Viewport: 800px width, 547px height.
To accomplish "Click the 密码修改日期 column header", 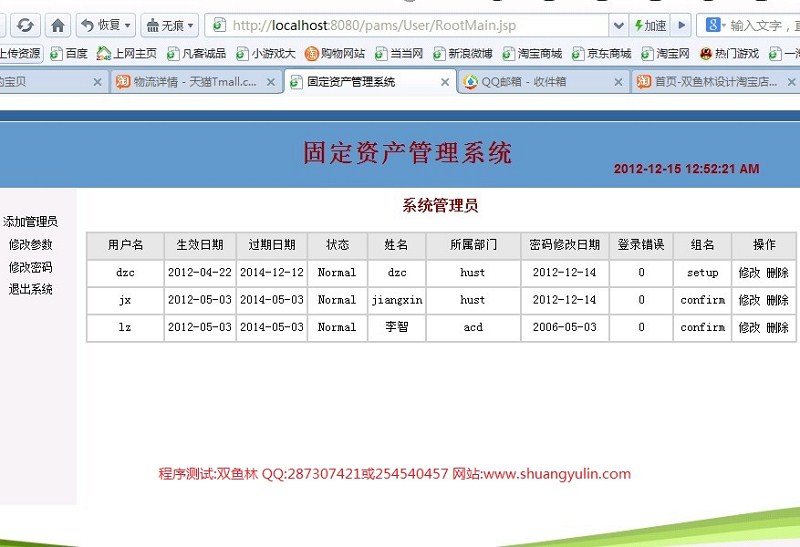I will 565,245.
